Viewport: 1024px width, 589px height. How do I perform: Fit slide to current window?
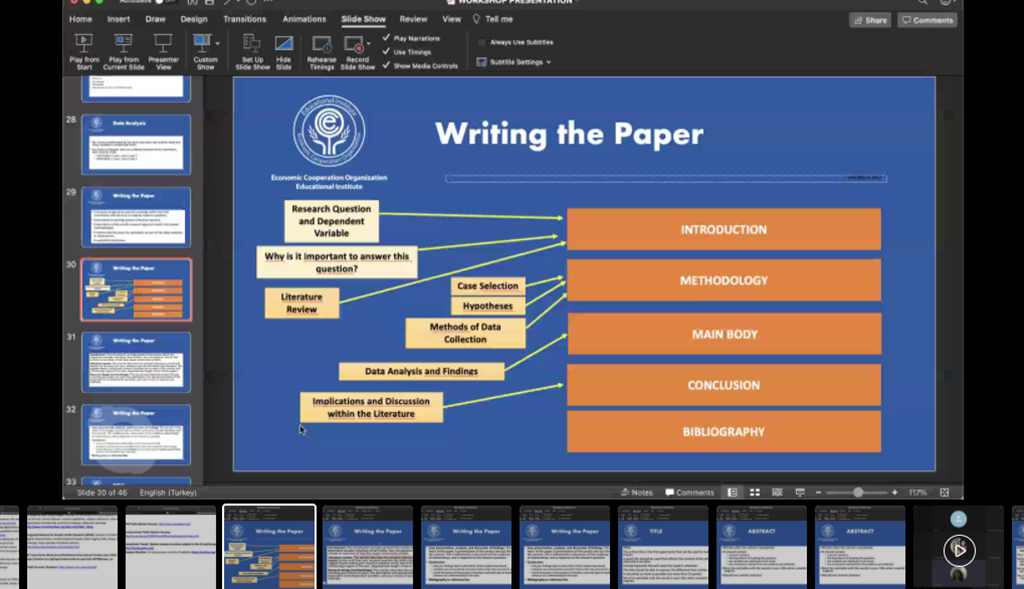point(944,492)
